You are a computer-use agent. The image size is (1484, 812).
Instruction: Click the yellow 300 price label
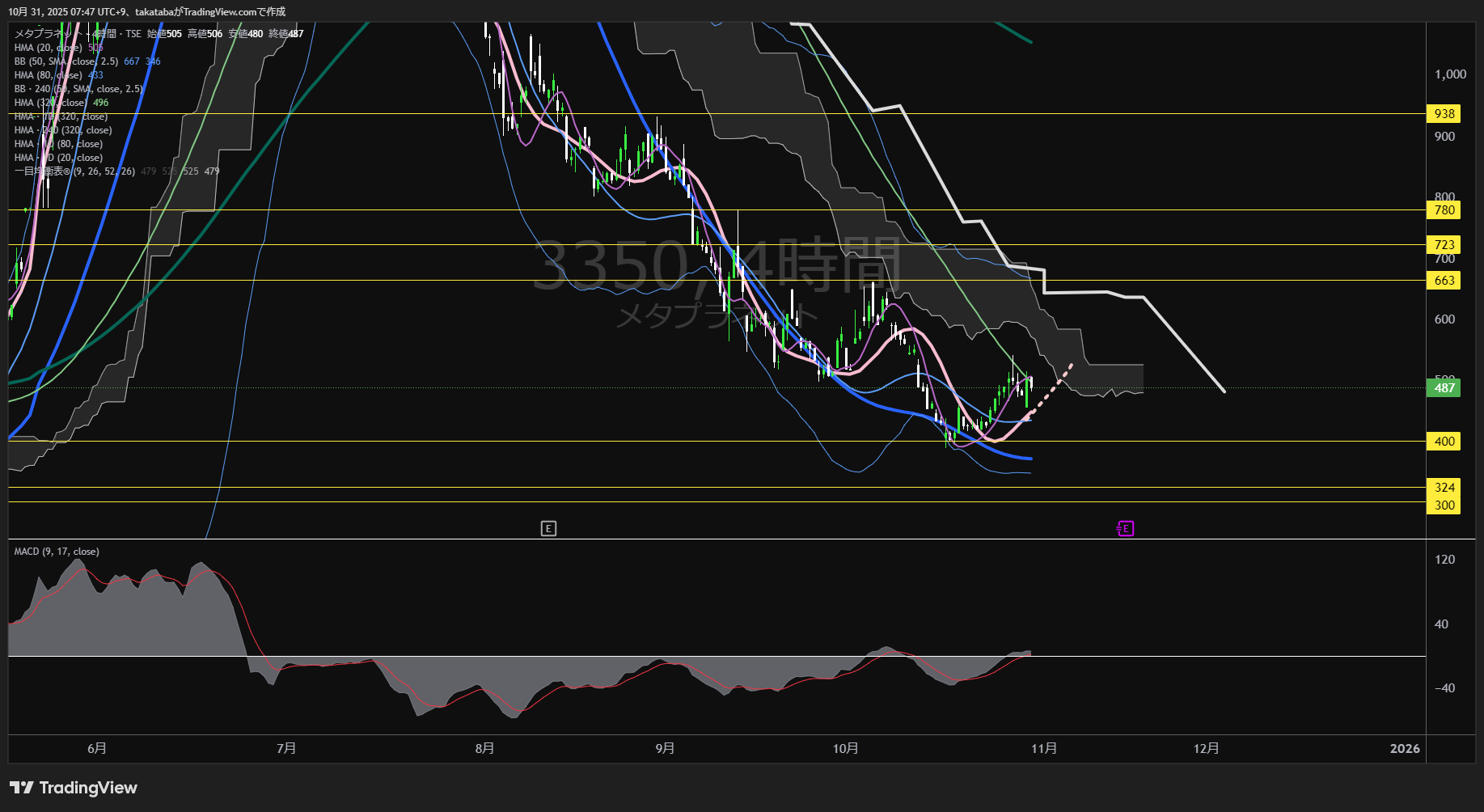[1444, 505]
